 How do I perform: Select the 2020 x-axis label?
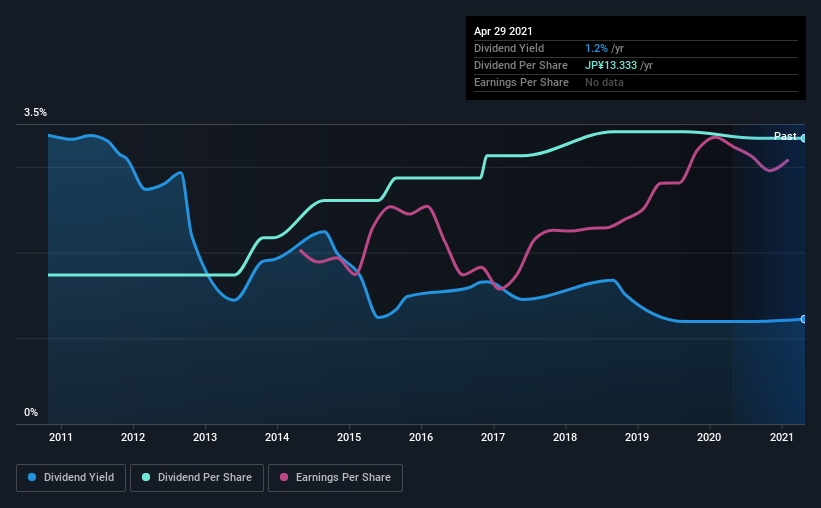(x=709, y=437)
